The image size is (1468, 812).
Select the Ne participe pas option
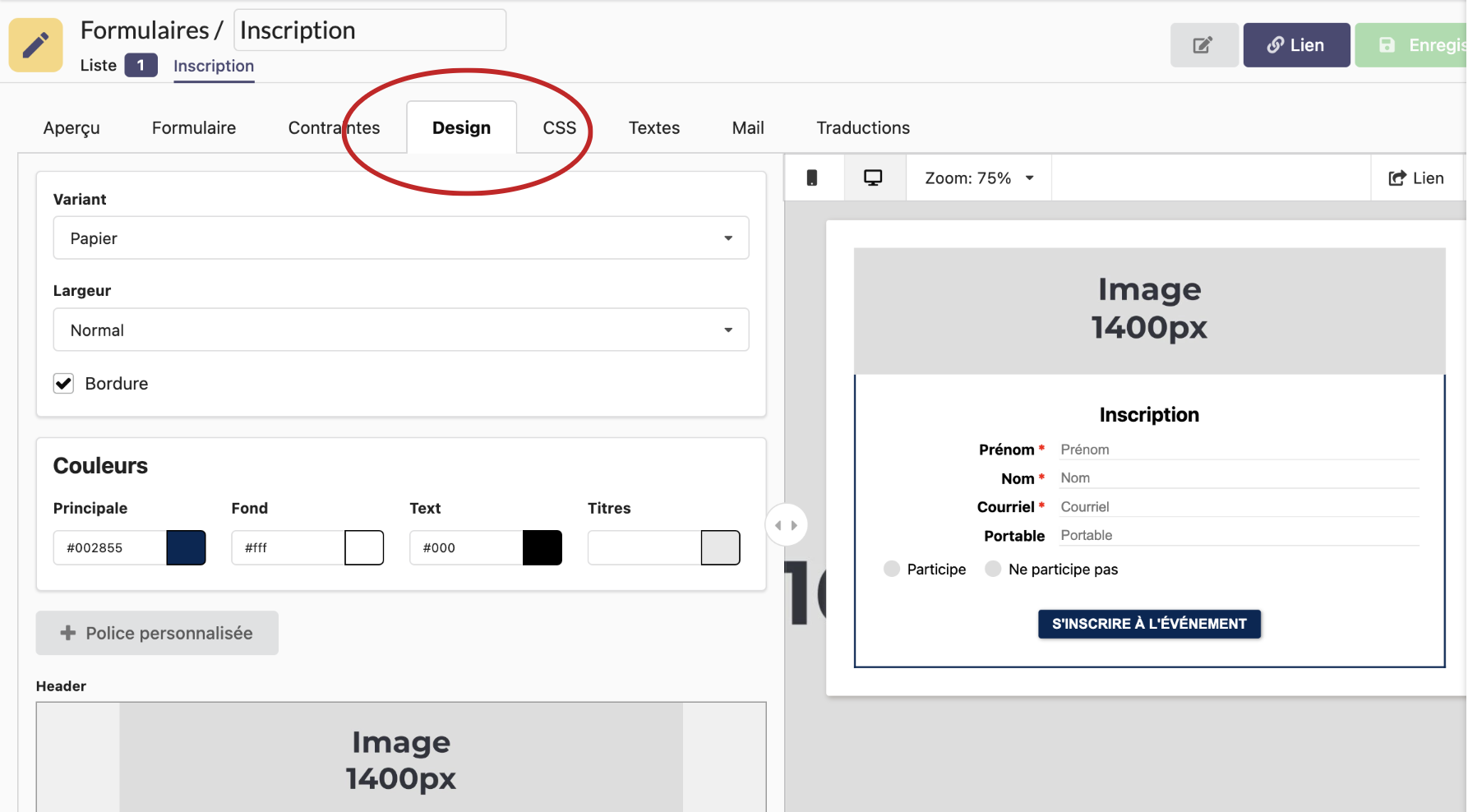[x=994, y=570]
